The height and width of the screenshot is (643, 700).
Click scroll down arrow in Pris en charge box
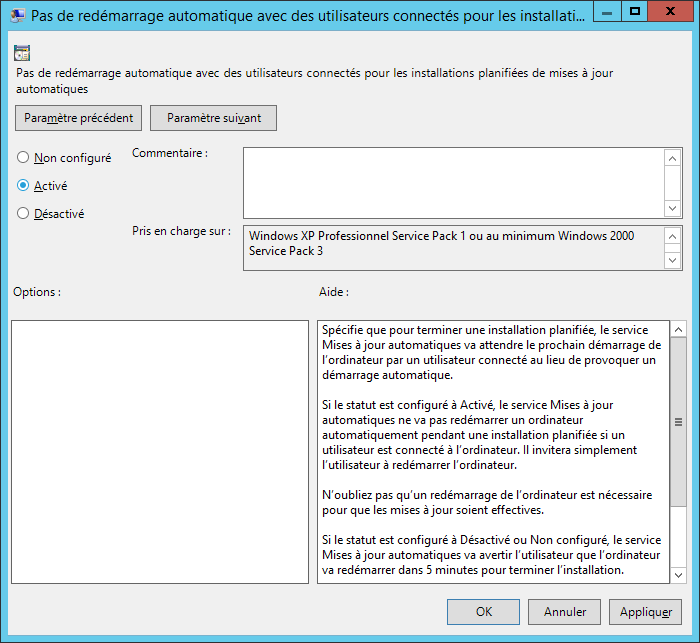[673, 260]
